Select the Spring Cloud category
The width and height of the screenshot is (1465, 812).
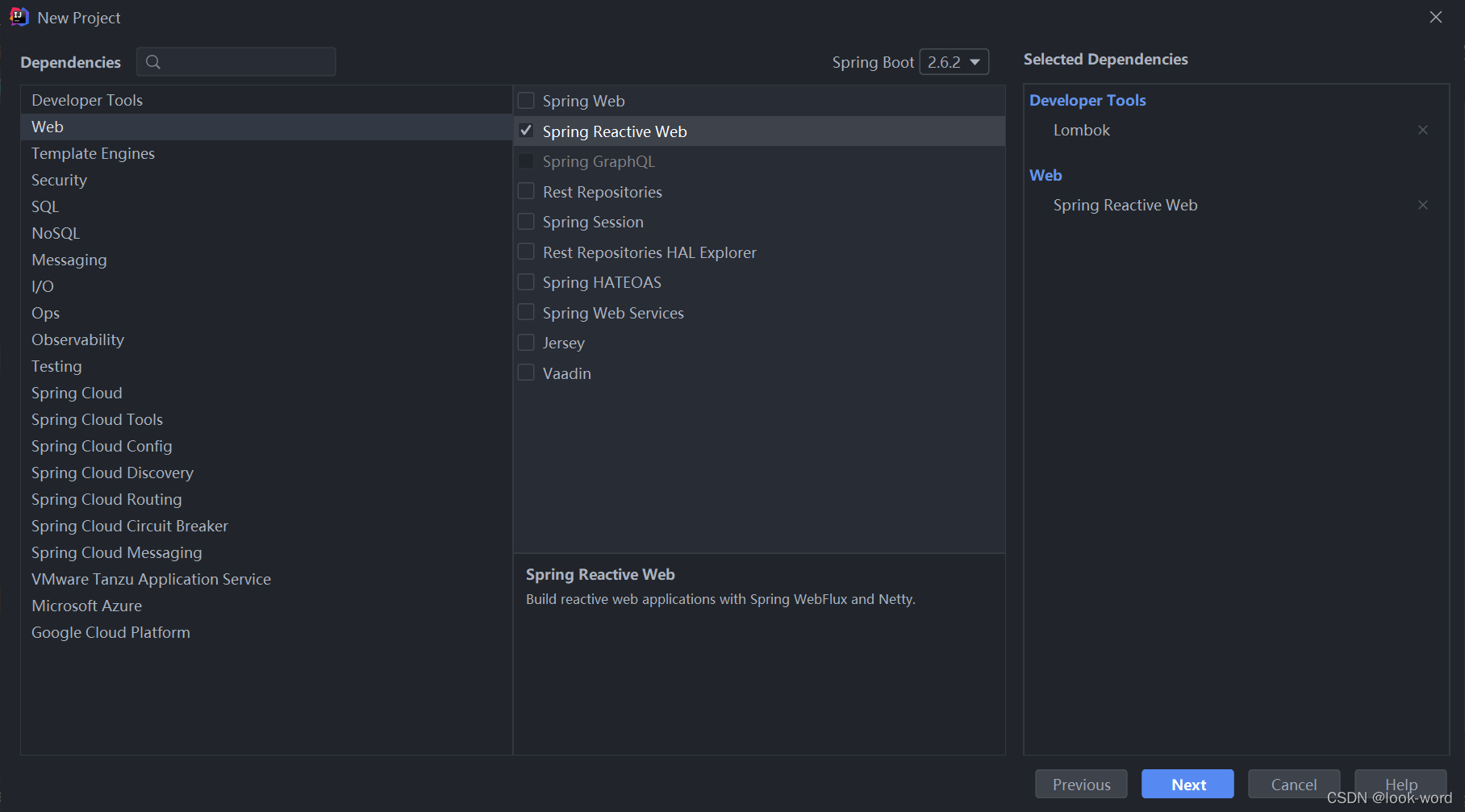[x=266, y=393]
